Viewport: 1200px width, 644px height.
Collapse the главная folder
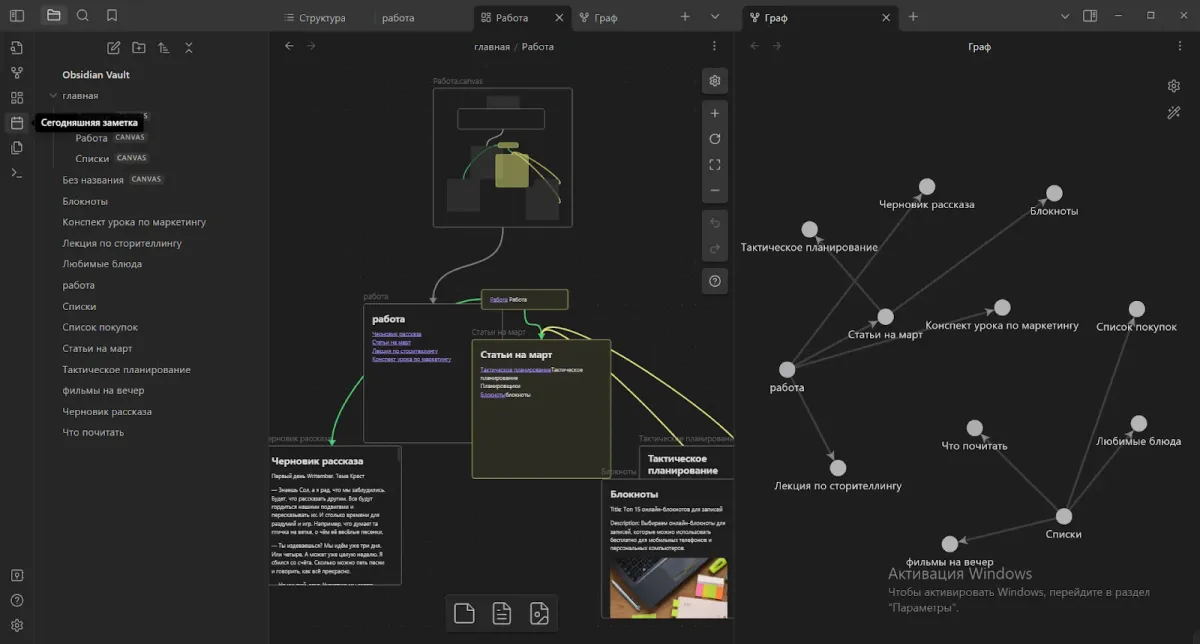pos(53,96)
